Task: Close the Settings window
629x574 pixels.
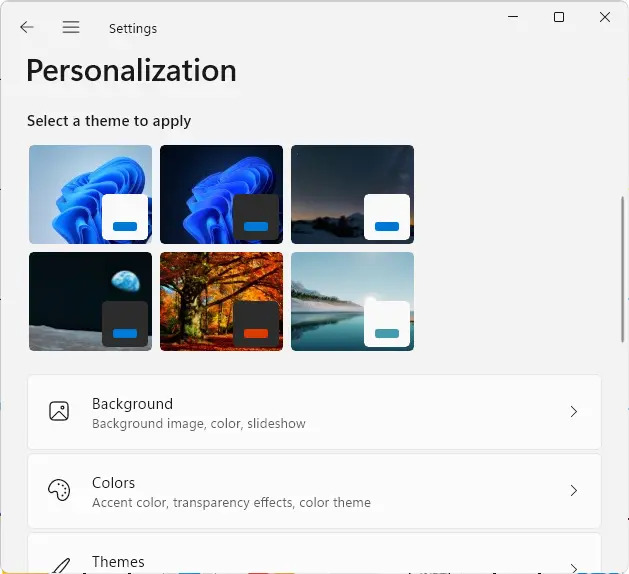Action: [x=605, y=17]
